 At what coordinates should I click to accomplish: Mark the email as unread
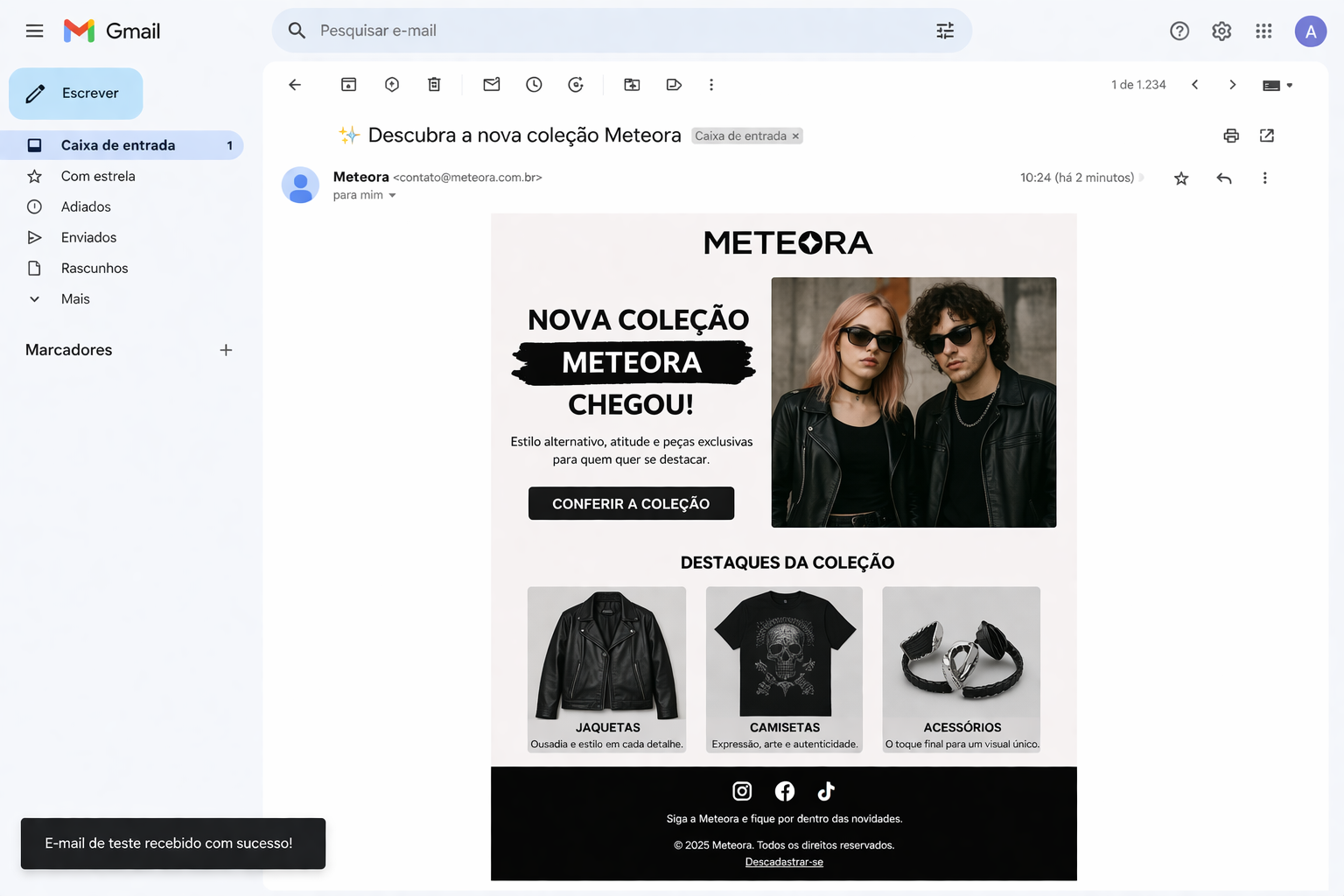pyautogui.click(x=491, y=84)
